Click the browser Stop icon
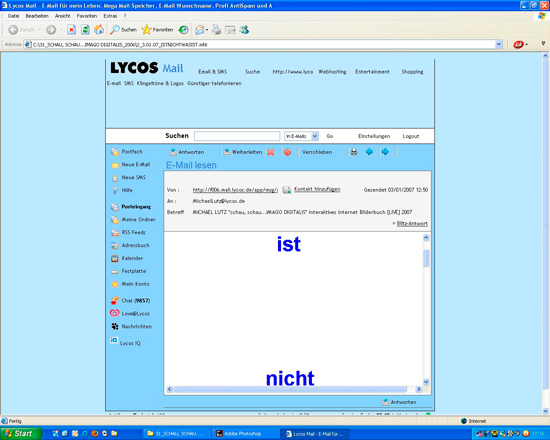This screenshot has width=550, height=440. 72,30
